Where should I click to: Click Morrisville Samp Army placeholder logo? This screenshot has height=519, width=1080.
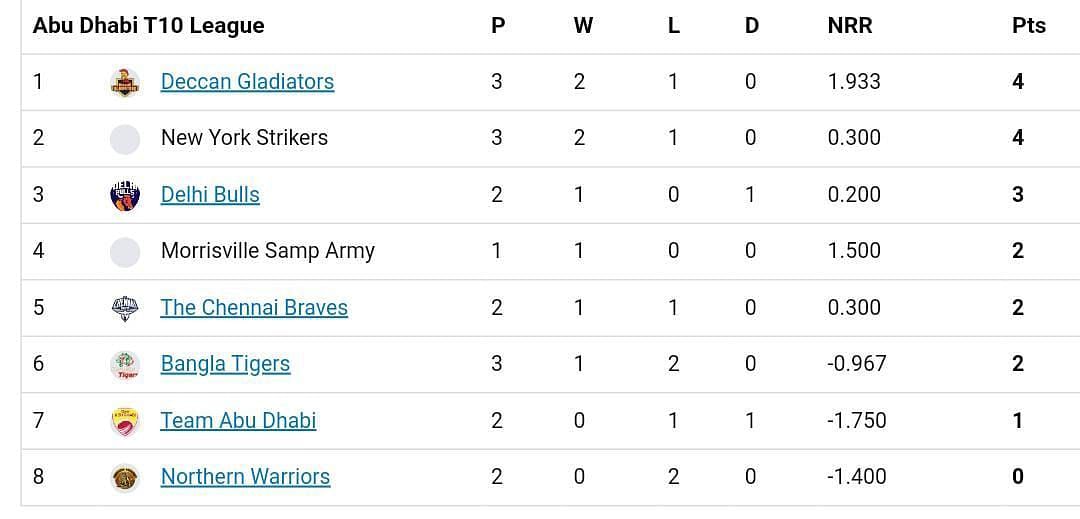125,252
